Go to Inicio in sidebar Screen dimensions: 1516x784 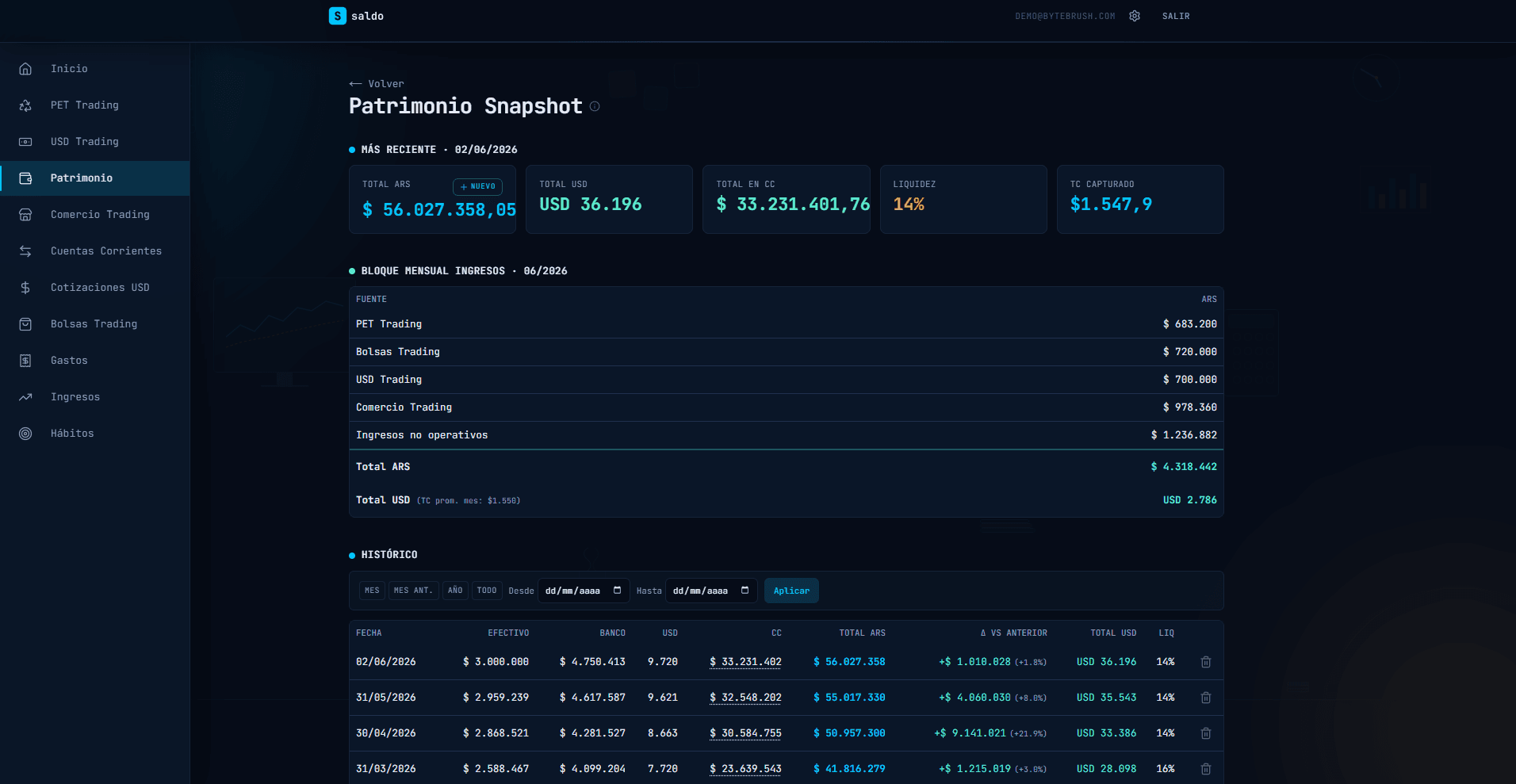click(x=95, y=69)
